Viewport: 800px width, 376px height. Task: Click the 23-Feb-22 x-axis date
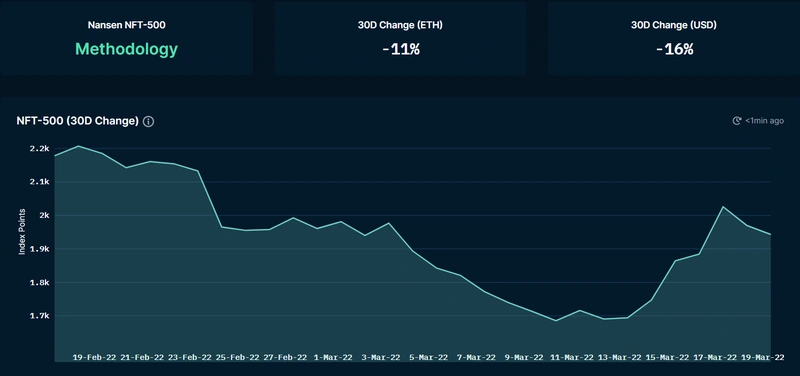pyautogui.click(x=190, y=358)
